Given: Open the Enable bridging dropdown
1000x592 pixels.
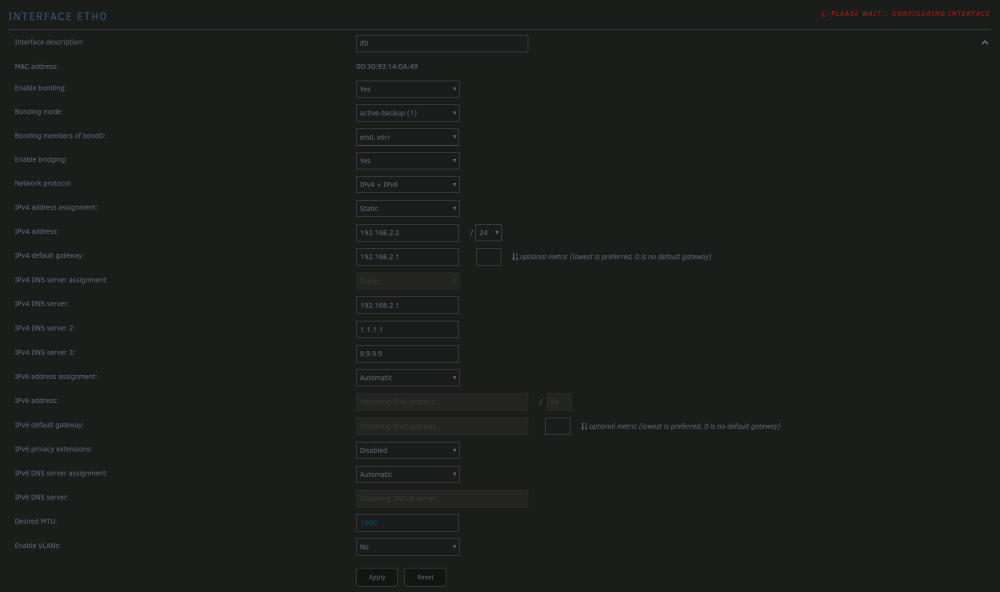Looking at the screenshot, I should (407, 161).
